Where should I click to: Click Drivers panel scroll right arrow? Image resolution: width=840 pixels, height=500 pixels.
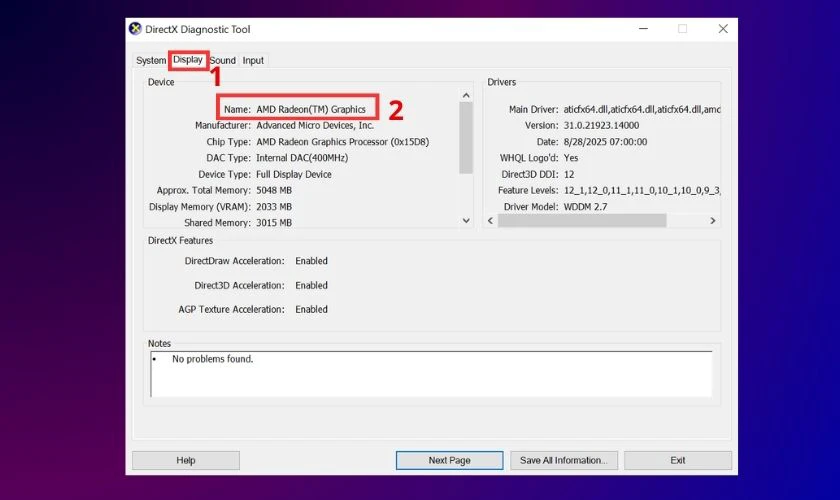(712, 220)
